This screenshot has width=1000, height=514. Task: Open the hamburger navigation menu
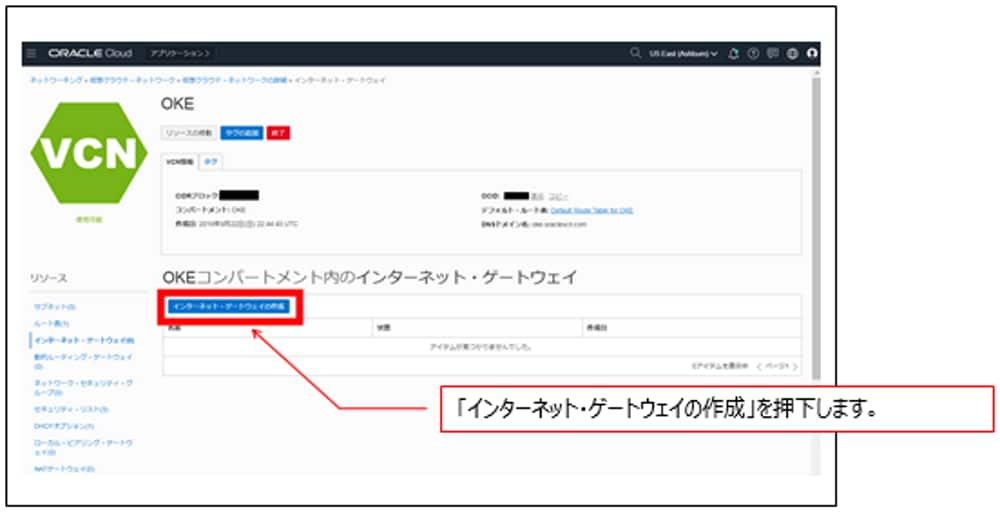(x=32, y=54)
